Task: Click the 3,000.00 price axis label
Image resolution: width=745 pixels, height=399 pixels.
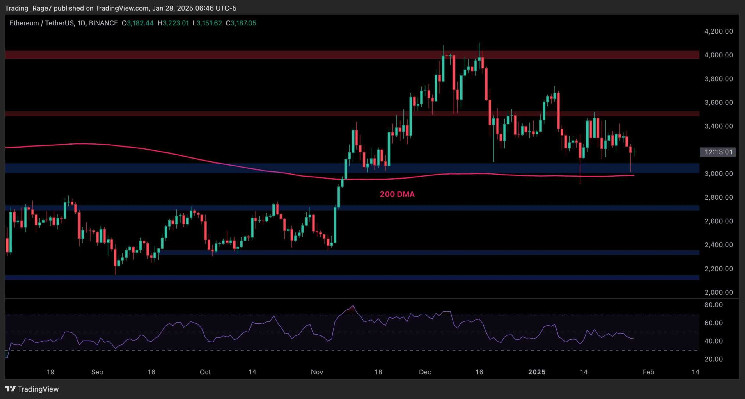Action: coord(717,174)
